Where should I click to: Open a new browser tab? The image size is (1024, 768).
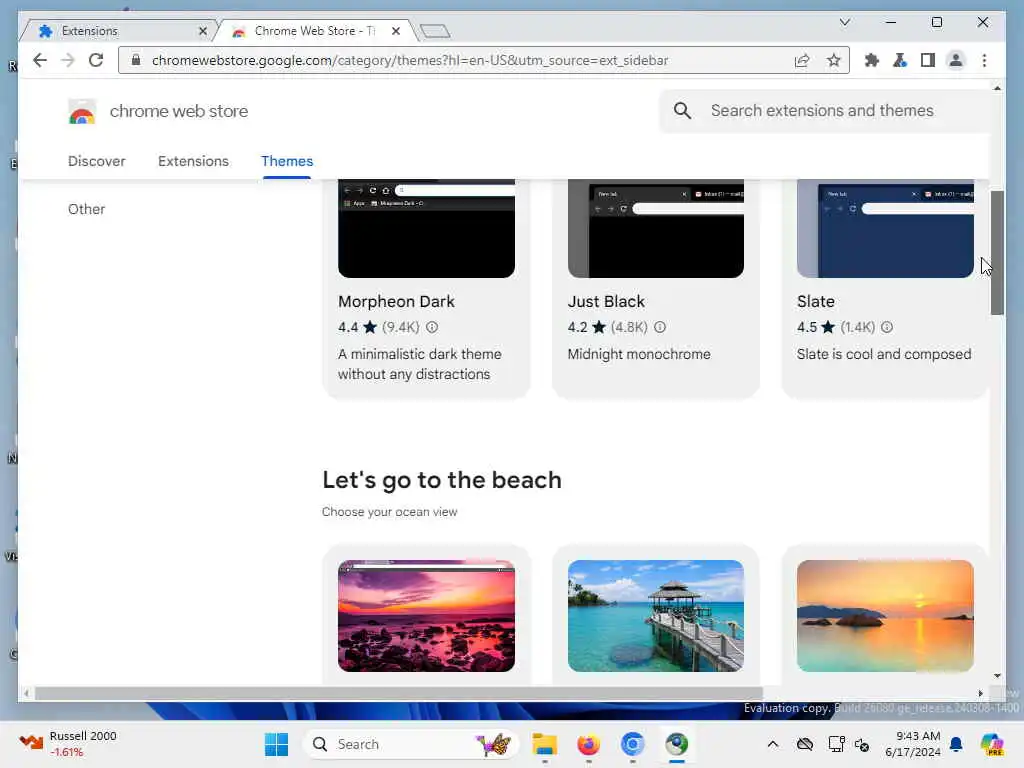[435, 31]
